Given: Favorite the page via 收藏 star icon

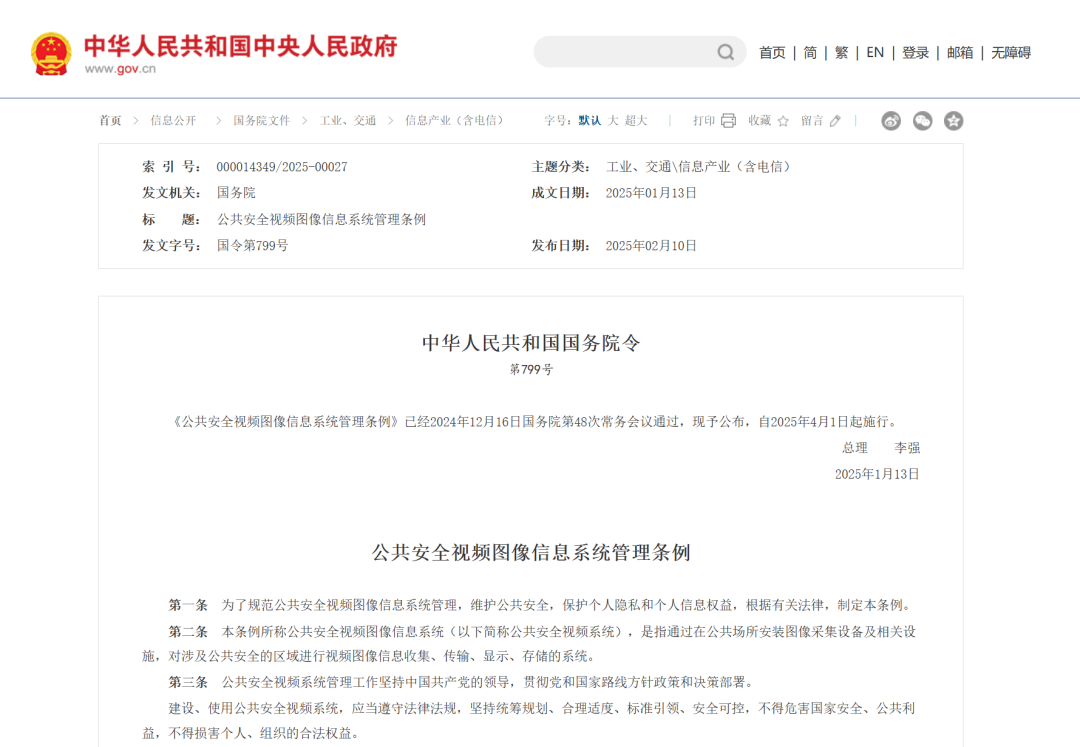Looking at the screenshot, I should coord(783,120).
